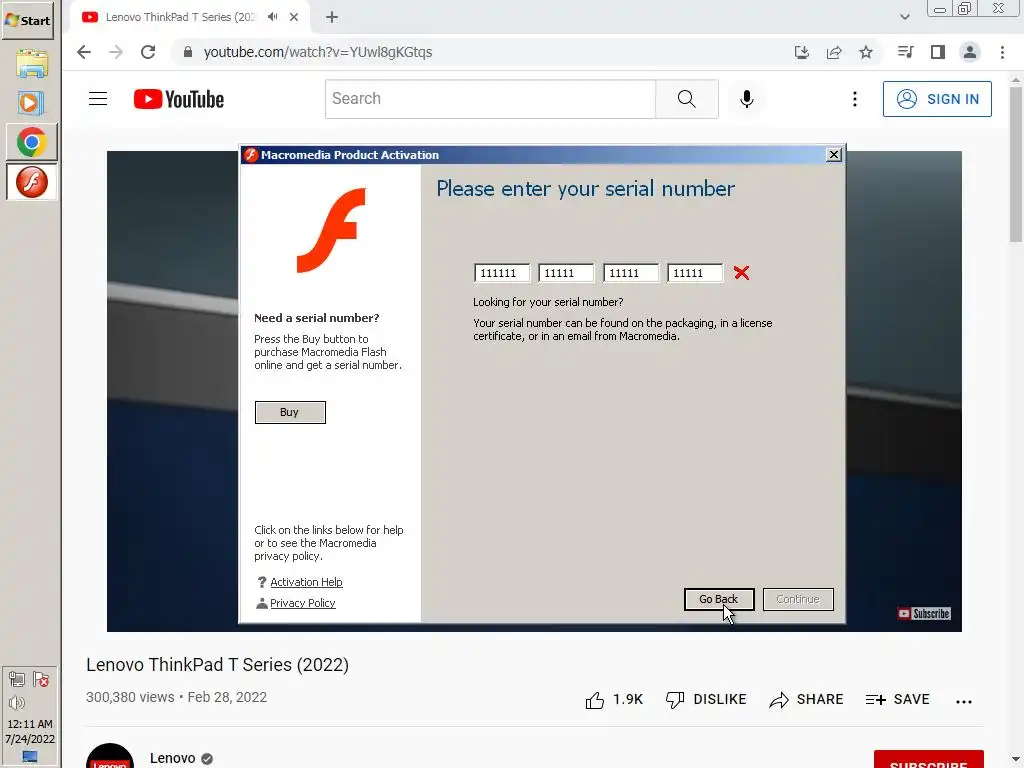Click the Buy button
Viewport: 1024px width, 768px height.
[x=290, y=412]
